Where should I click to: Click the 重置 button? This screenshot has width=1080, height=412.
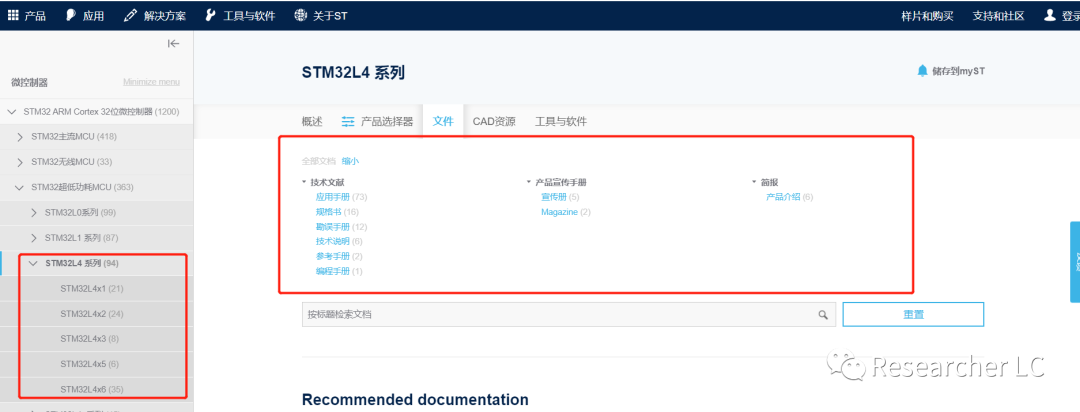913,314
